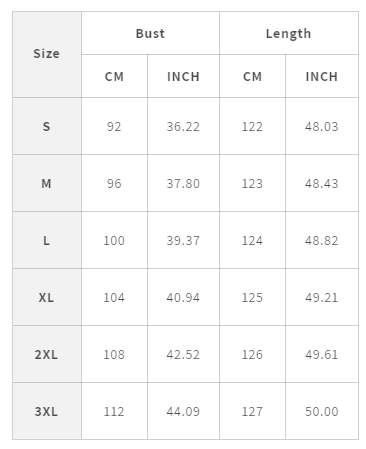Screen dimensions: 366x449
Task: Click the 124 cm length cell
Action: 252,240
